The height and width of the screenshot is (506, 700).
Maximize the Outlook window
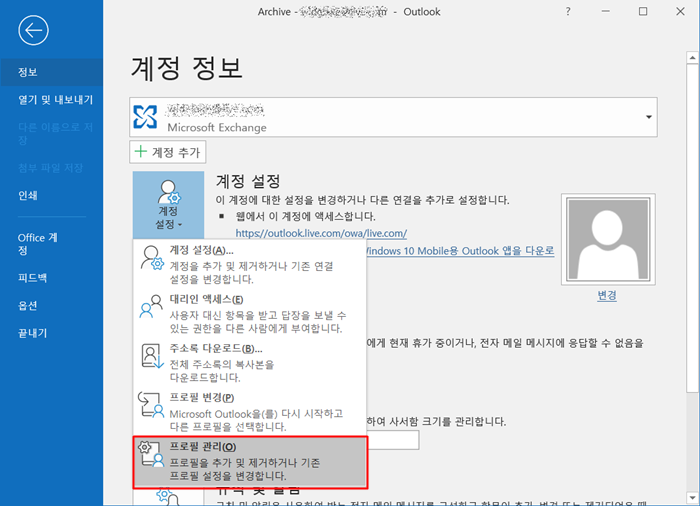(643, 12)
